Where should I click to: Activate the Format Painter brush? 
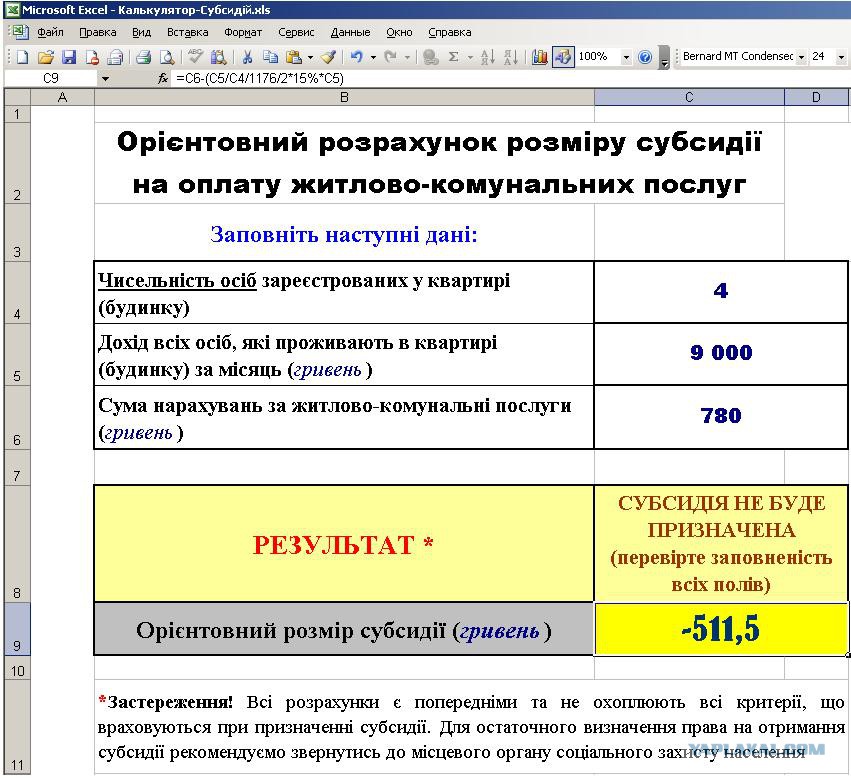(328, 57)
